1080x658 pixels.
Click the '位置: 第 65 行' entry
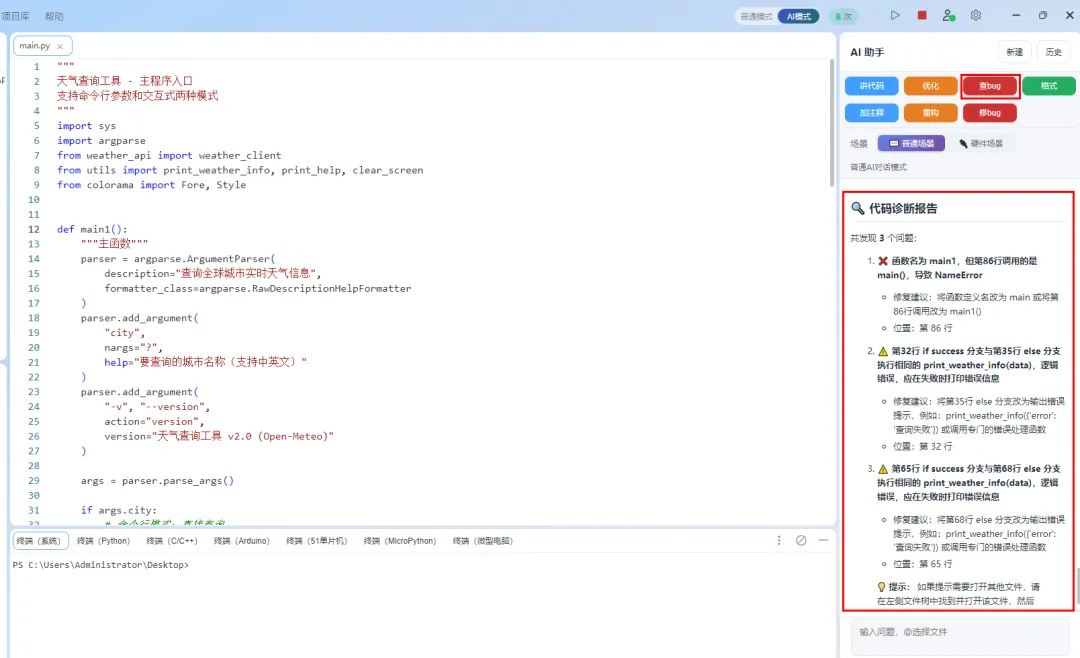pos(922,564)
